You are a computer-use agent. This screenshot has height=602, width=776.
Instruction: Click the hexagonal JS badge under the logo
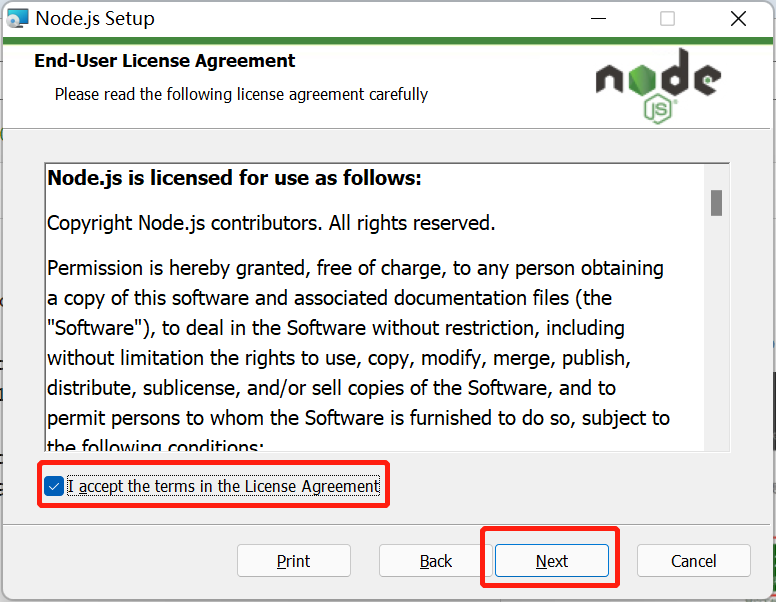[658, 109]
